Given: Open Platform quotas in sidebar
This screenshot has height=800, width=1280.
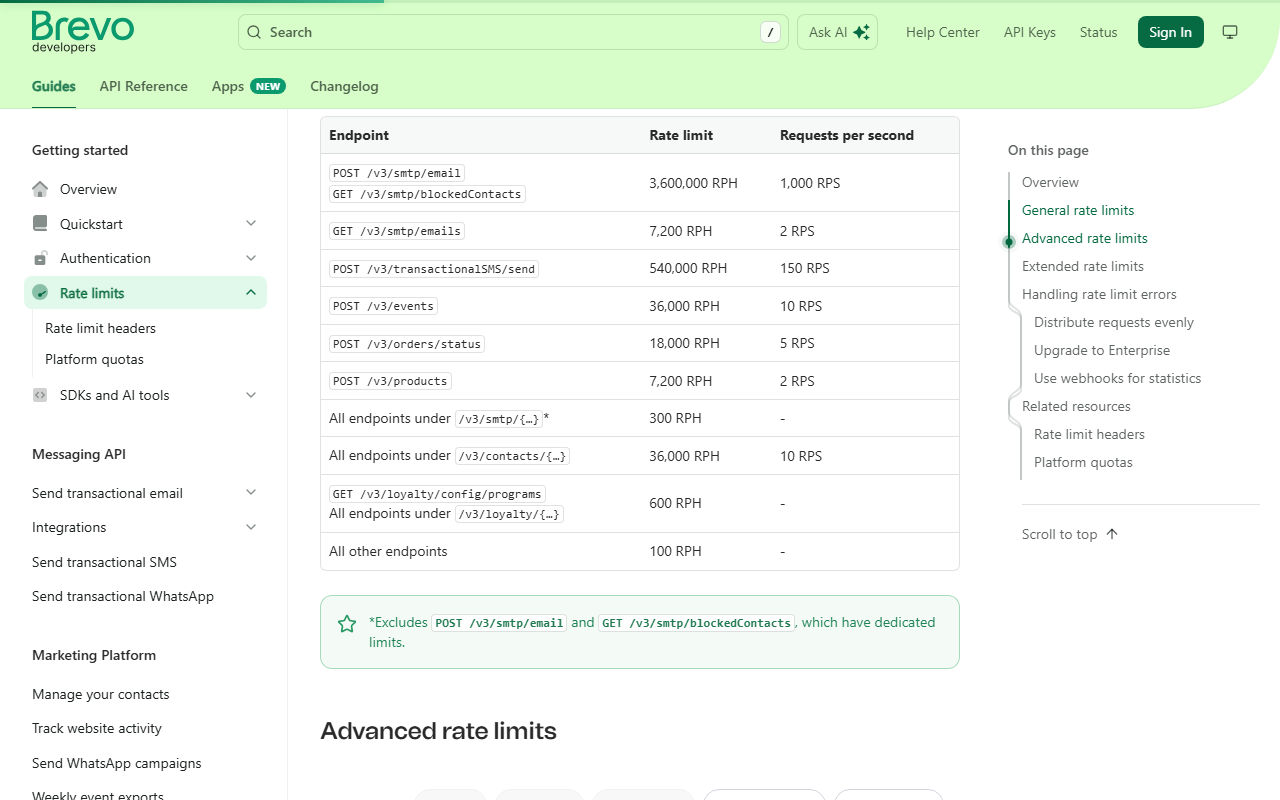Looking at the screenshot, I should click(x=94, y=359).
